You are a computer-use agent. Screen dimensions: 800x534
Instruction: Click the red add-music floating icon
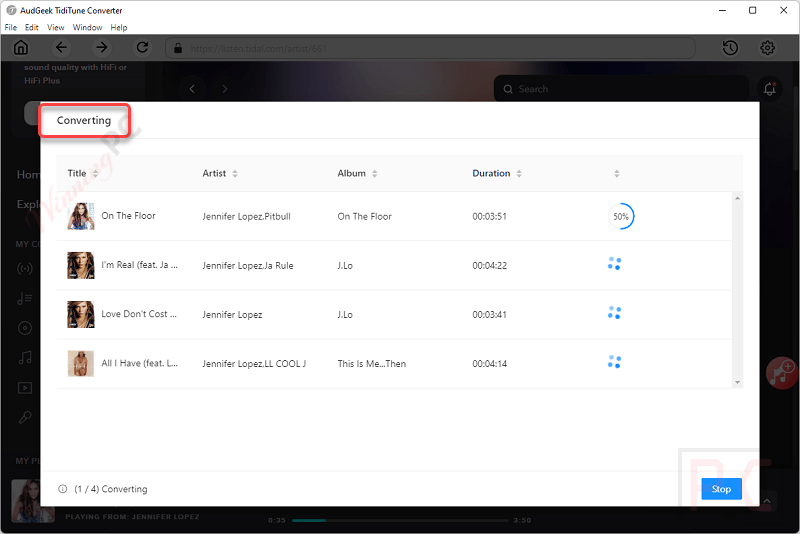(782, 373)
